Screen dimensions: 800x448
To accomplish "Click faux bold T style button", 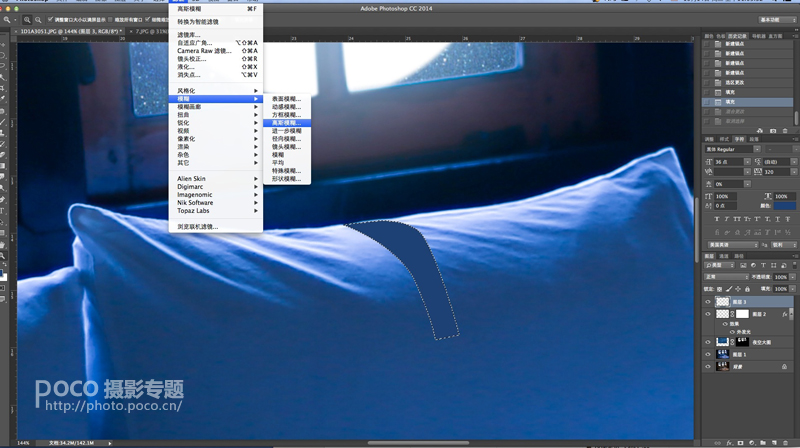I will [x=716, y=219].
